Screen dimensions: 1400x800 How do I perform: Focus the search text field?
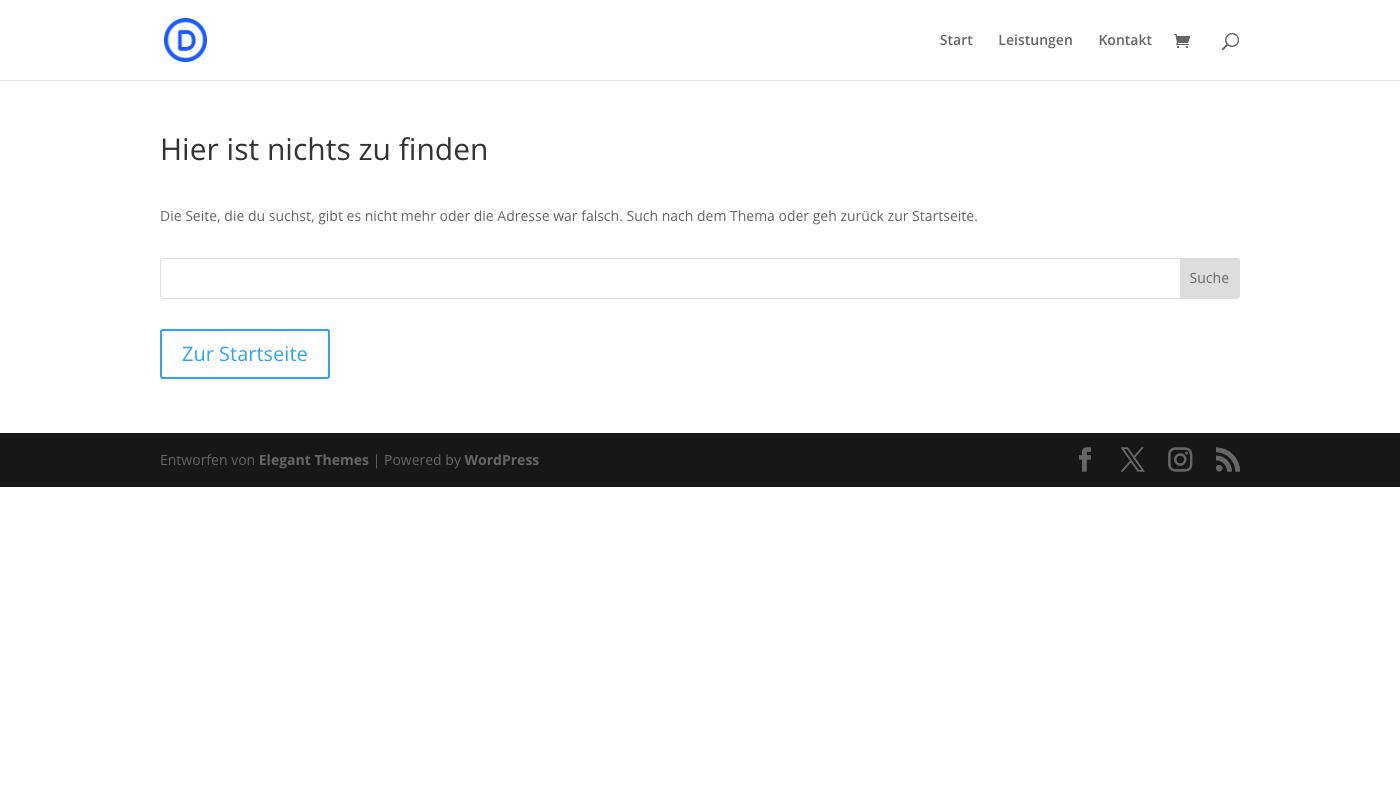coord(670,278)
